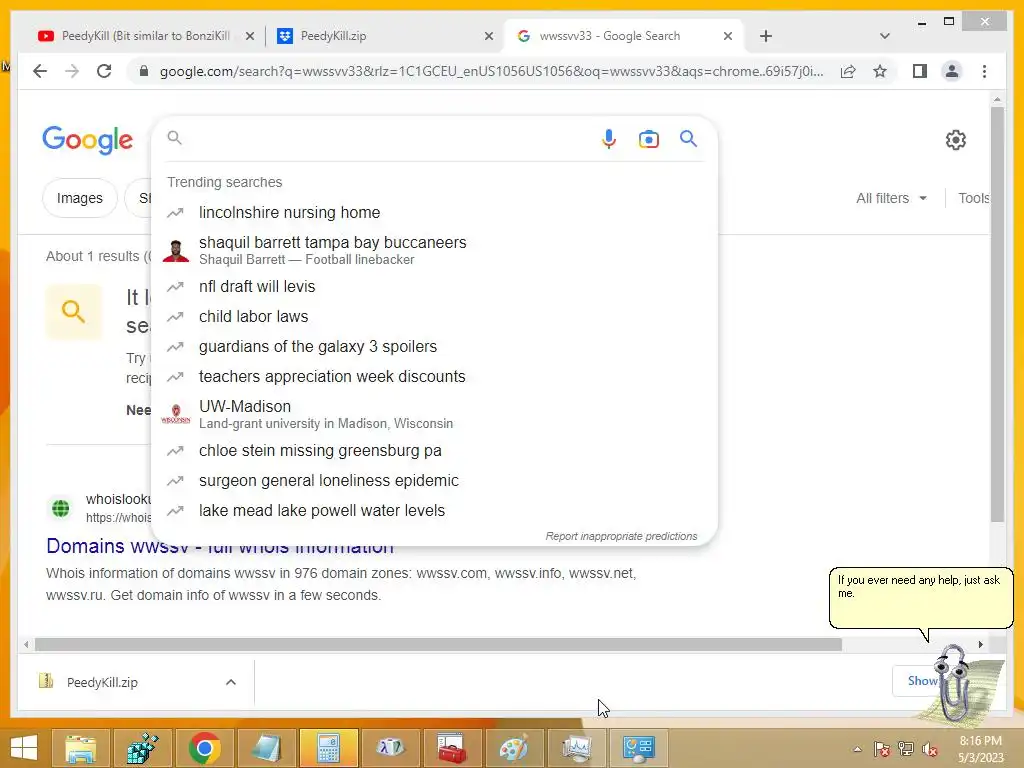Click the blue search magnifier button
The width and height of the screenshot is (1024, 768).
[688, 138]
